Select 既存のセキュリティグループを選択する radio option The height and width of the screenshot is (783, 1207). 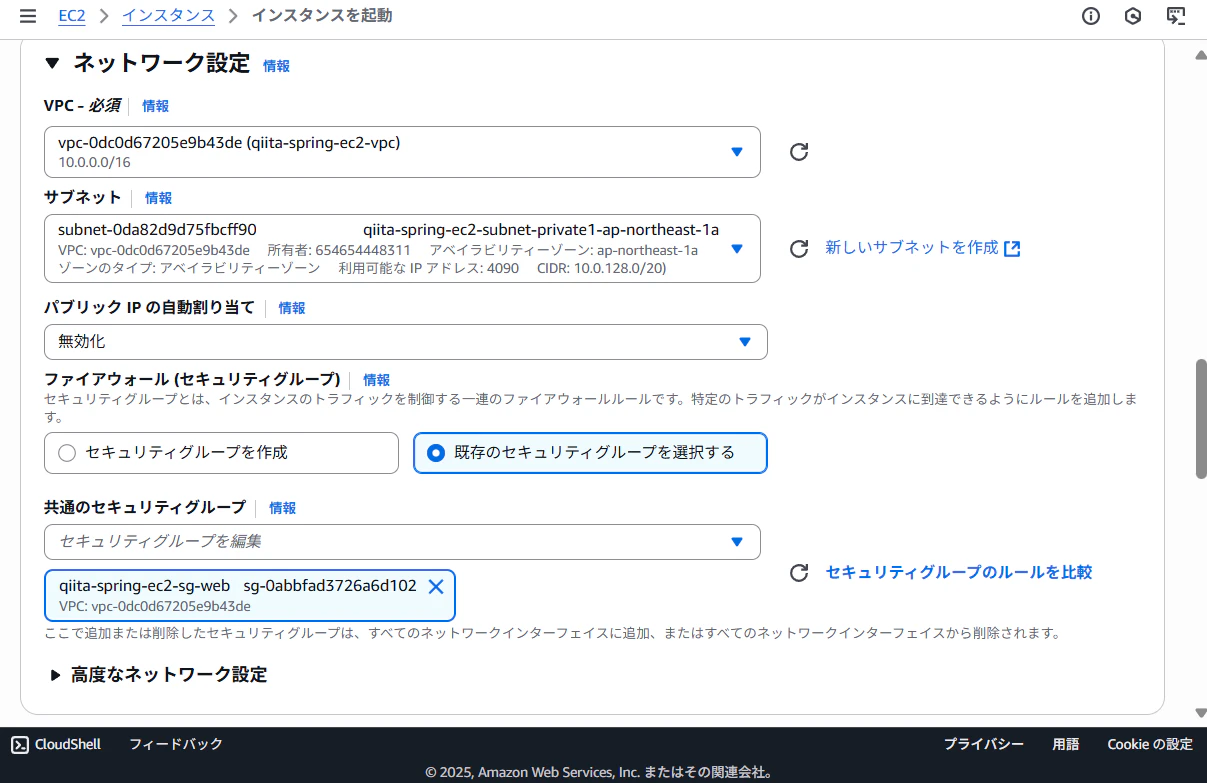tap(590, 453)
